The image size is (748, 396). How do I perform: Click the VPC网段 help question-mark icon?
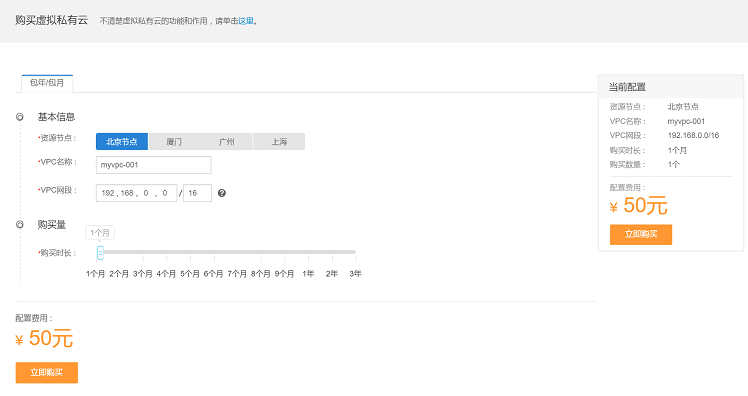221,193
